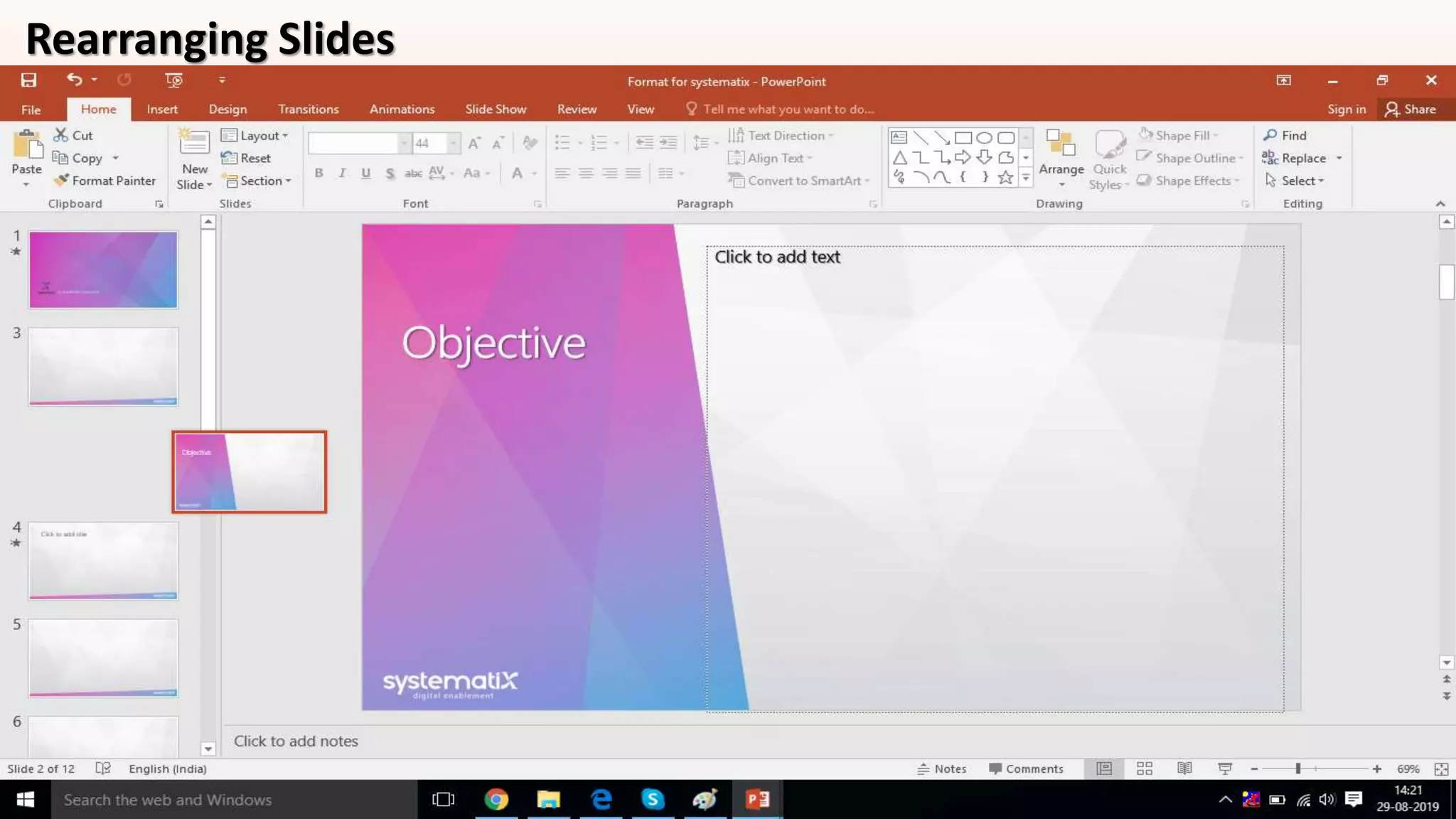Open the Design ribbon tab
This screenshot has height=819, width=1456.
[x=227, y=109]
